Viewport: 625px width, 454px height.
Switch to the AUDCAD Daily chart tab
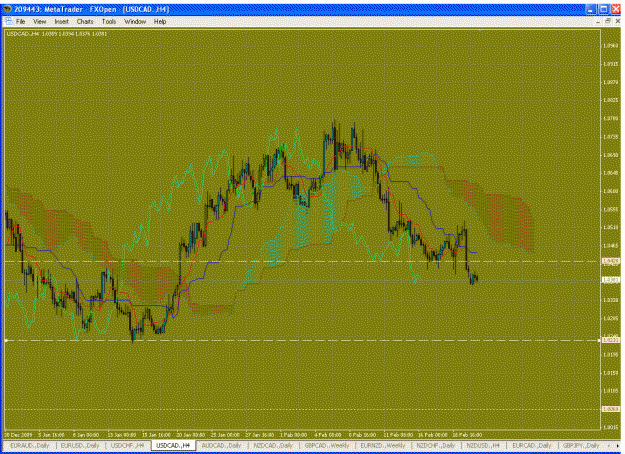click(x=222, y=445)
